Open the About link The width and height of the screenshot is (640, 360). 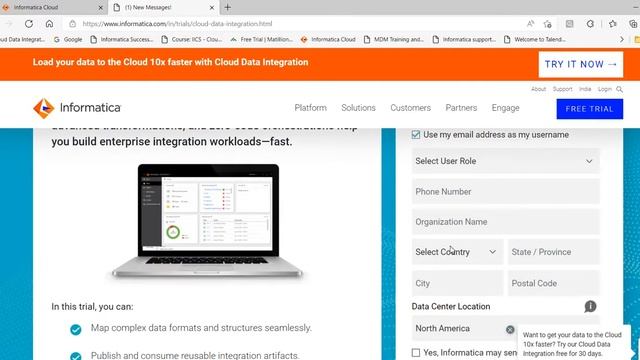point(538,89)
